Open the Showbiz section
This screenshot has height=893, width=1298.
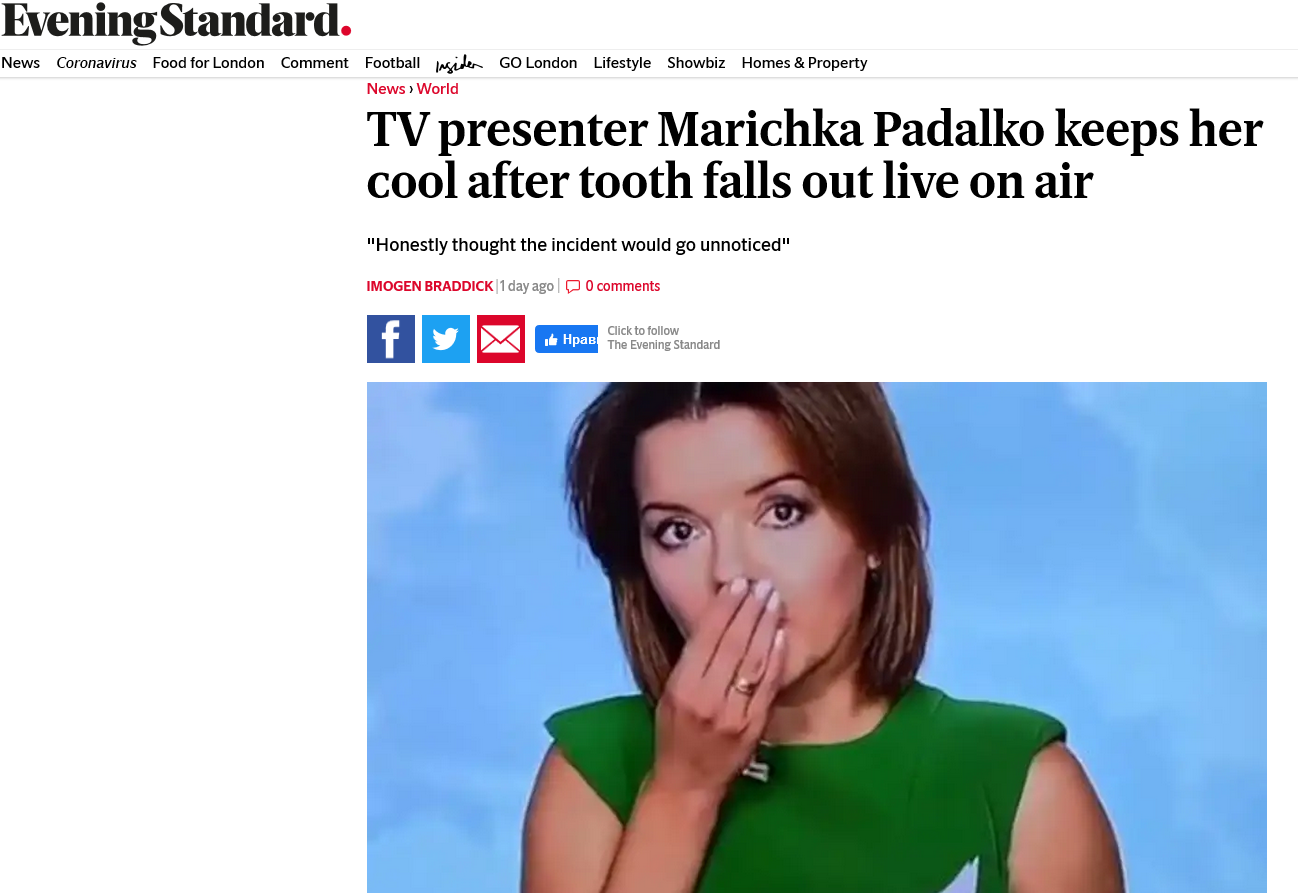(696, 63)
